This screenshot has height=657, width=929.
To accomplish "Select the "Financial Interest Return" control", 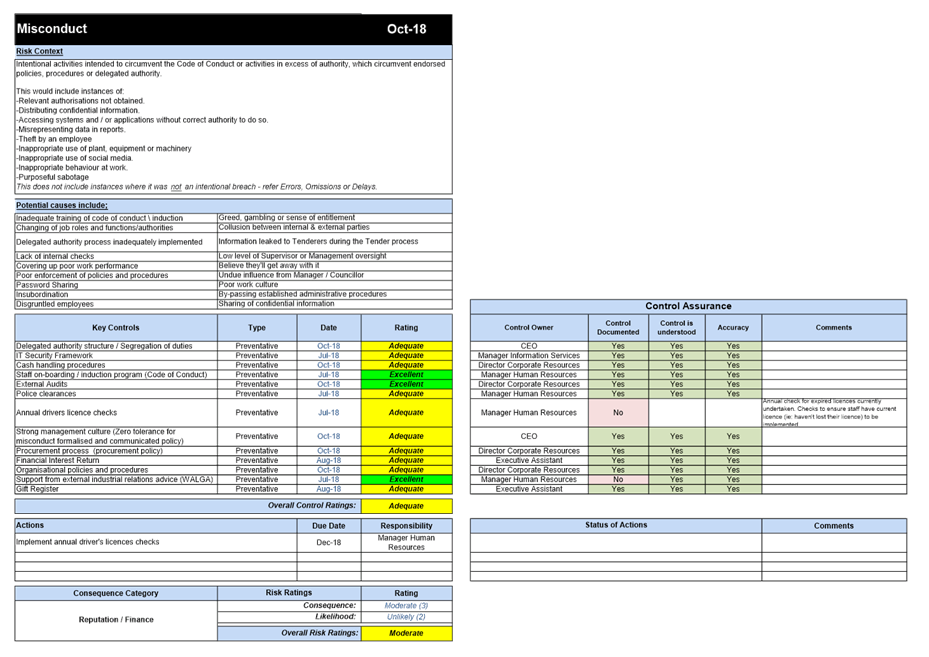I will (116, 460).
